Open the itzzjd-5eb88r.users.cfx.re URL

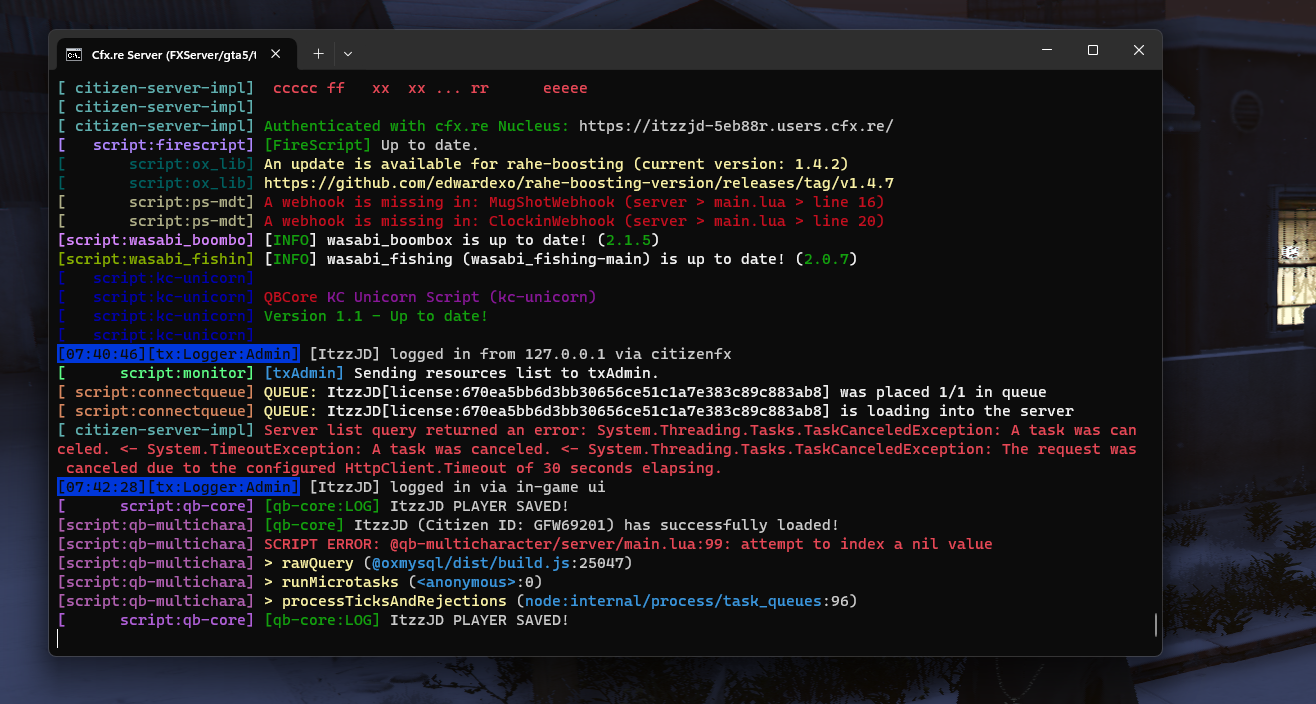736,126
